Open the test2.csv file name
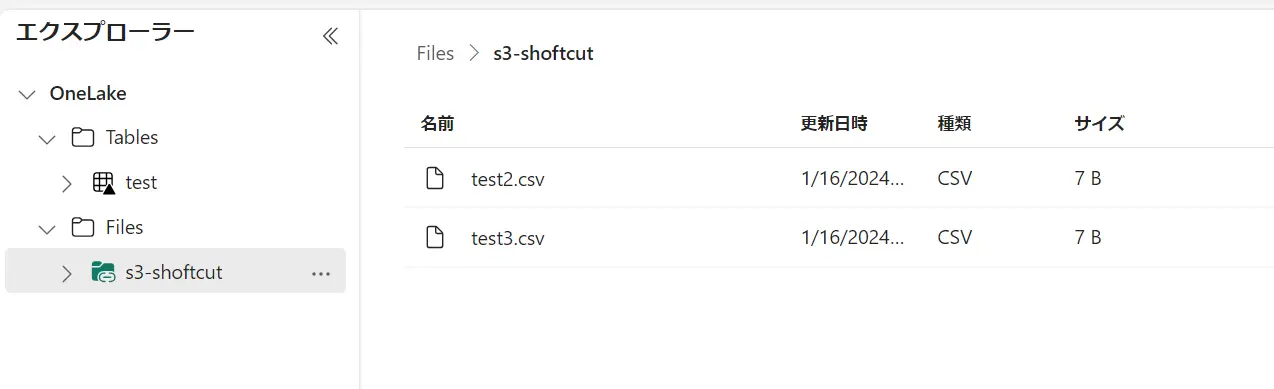 pyautogui.click(x=508, y=180)
